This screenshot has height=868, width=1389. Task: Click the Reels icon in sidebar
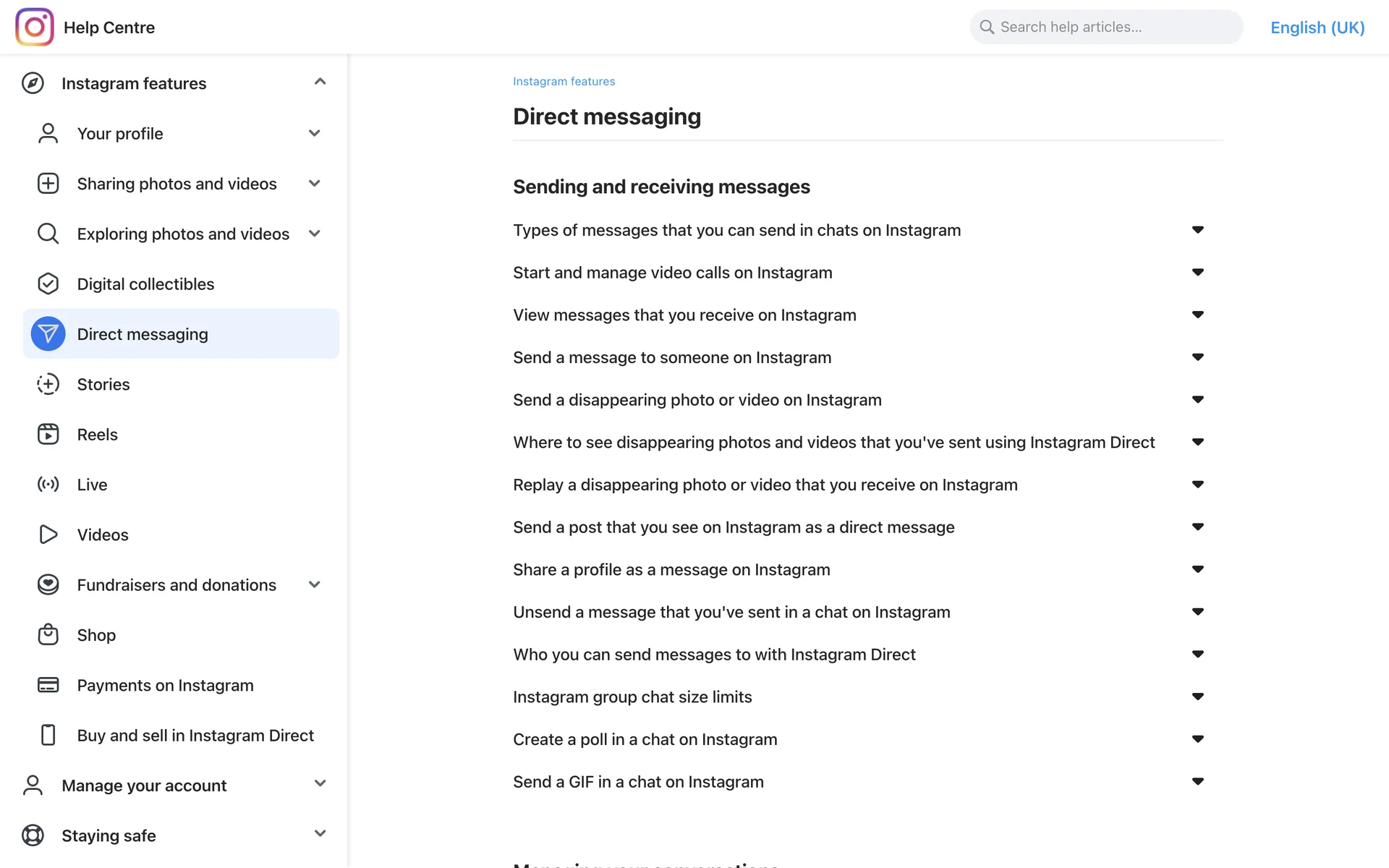(x=48, y=434)
